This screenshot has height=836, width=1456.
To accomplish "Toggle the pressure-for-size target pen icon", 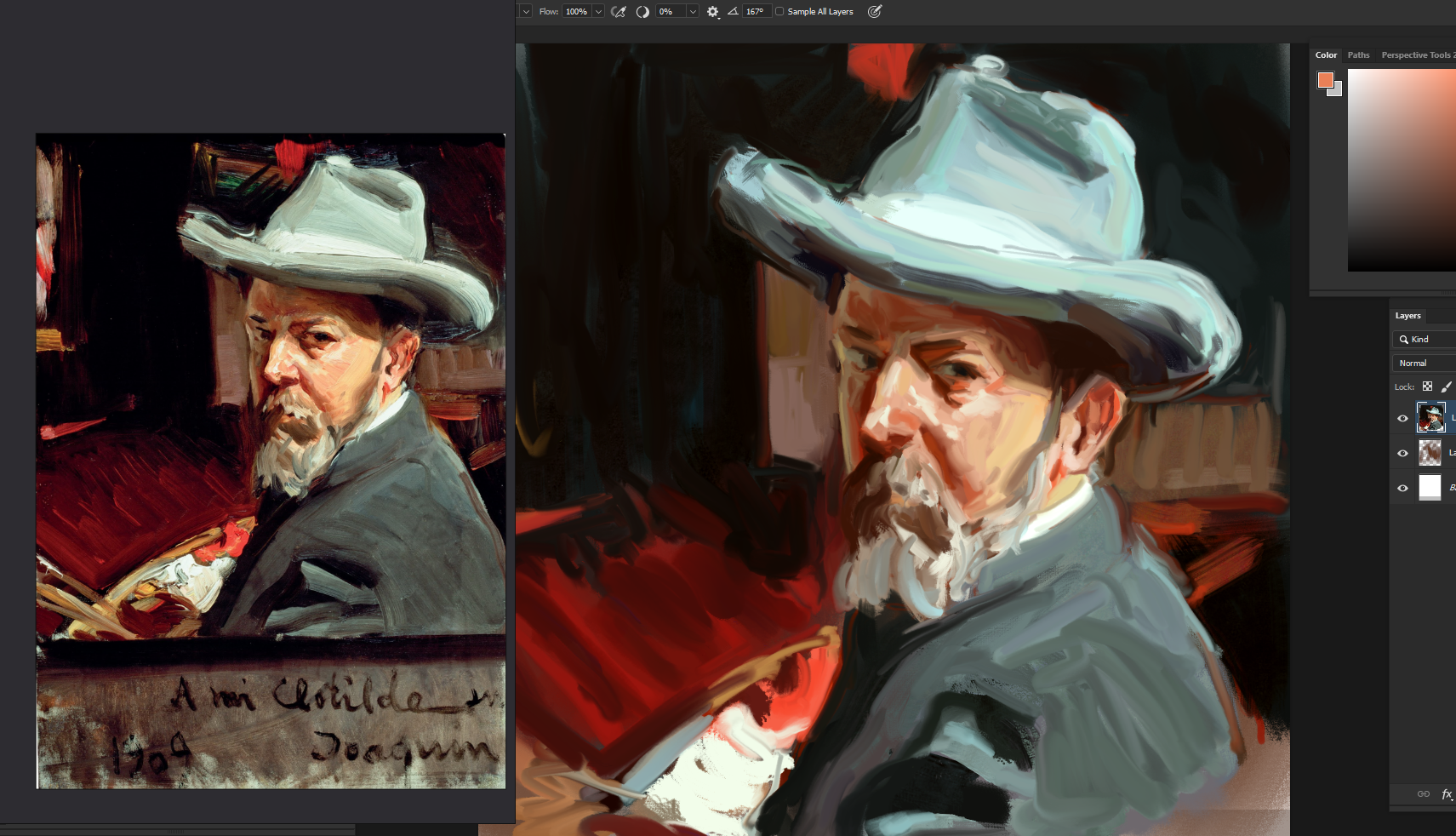I will tap(874, 12).
